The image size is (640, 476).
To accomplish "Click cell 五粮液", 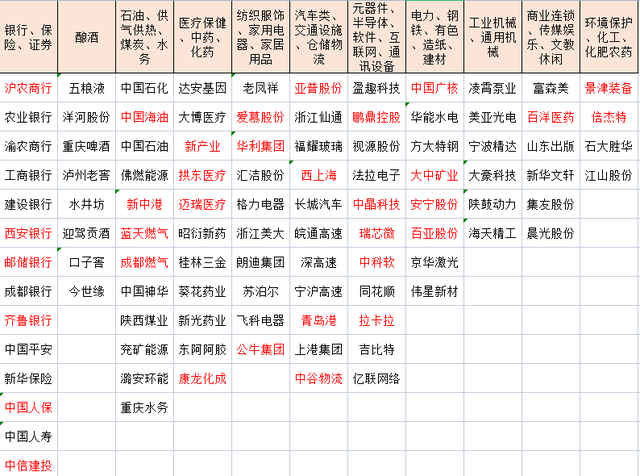I will [87, 88].
